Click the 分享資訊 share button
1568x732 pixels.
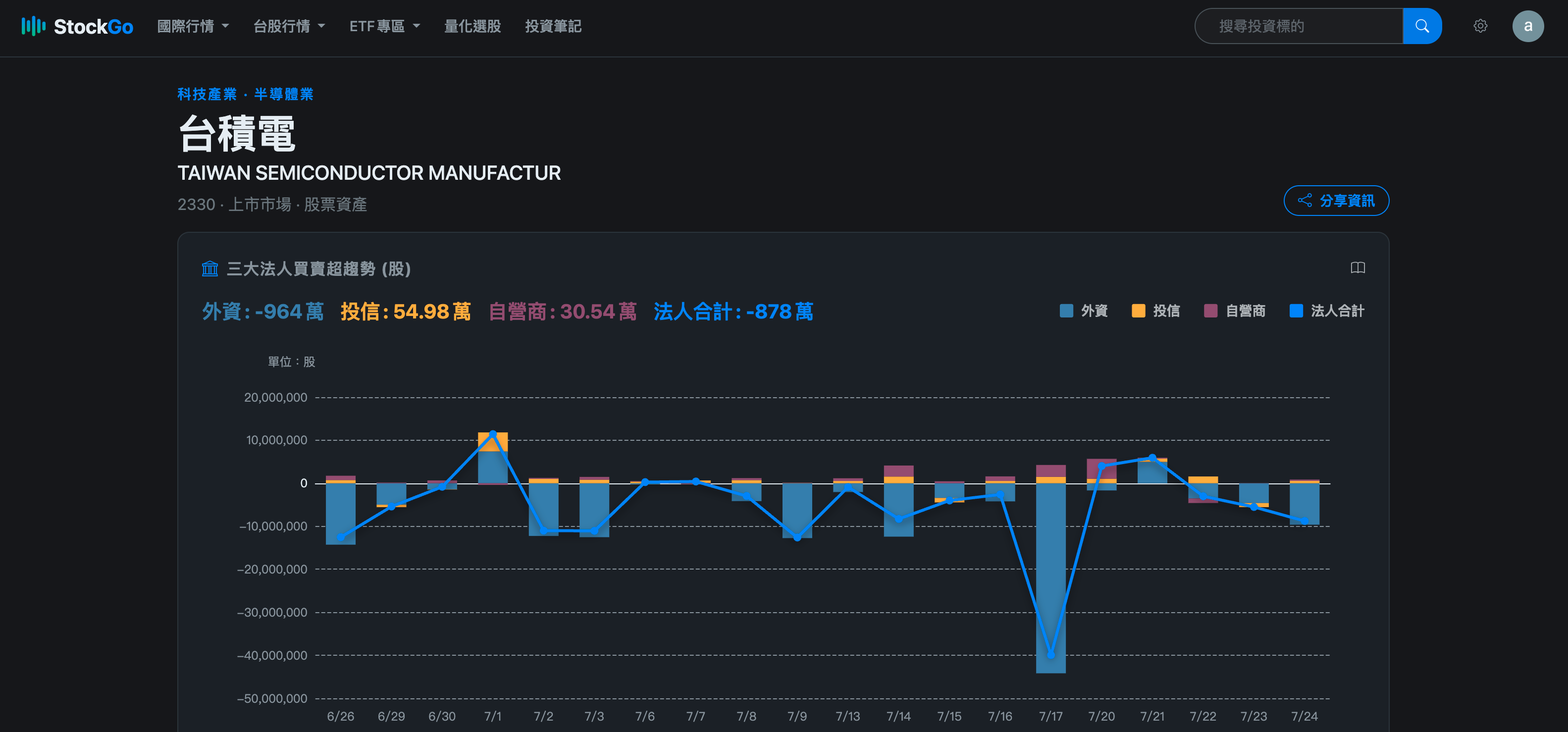click(1336, 201)
